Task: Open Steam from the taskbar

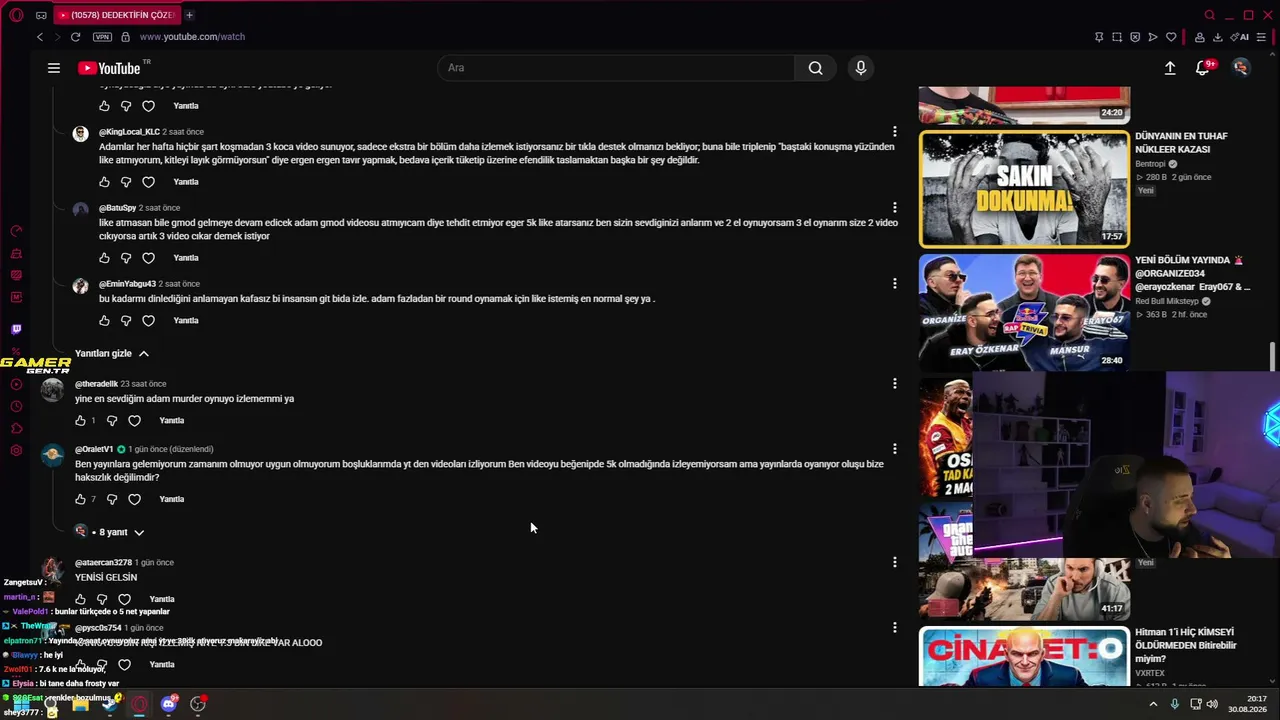Action: pyautogui.click(x=110, y=704)
